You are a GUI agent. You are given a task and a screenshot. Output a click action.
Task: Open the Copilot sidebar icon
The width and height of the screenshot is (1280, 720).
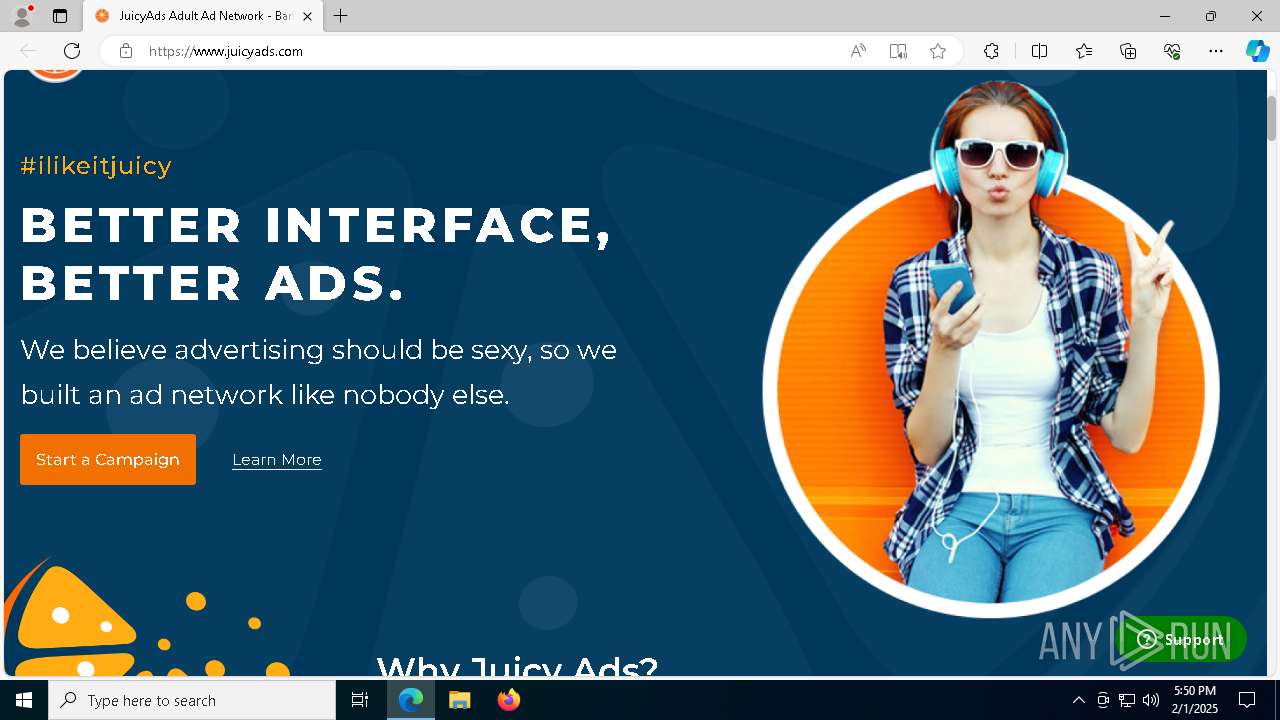click(x=1258, y=51)
